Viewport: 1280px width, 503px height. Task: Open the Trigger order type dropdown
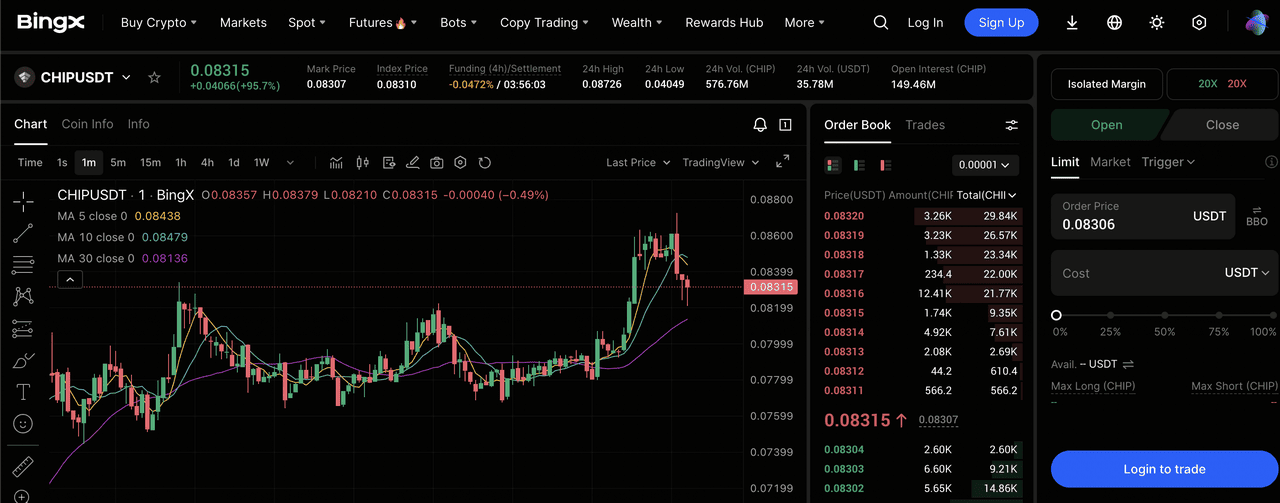click(1168, 162)
